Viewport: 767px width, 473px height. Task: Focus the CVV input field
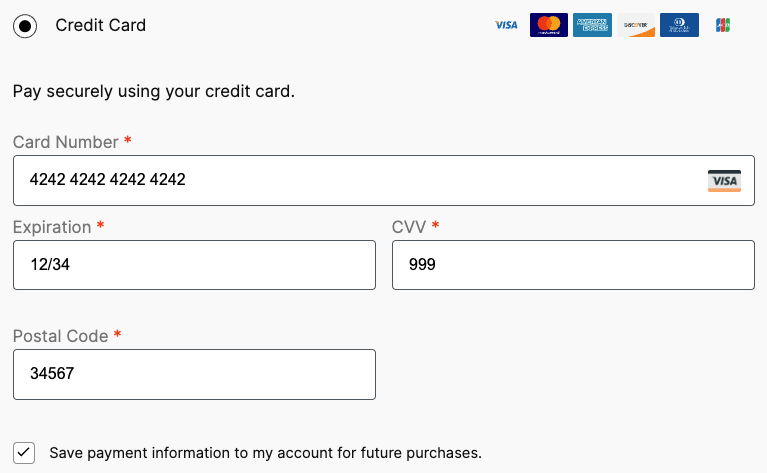(x=573, y=265)
